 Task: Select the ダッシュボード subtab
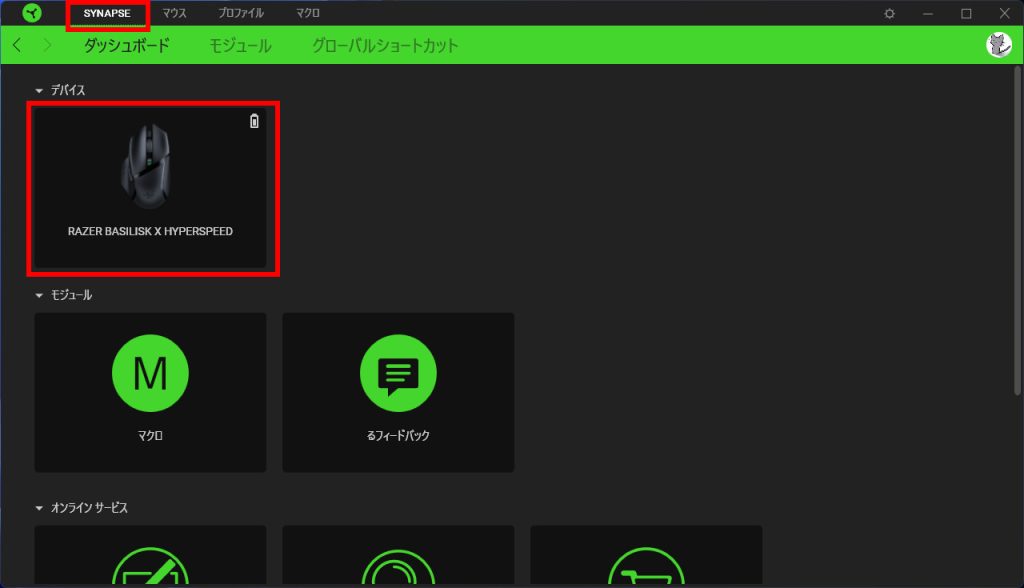[x=127, y=45]
